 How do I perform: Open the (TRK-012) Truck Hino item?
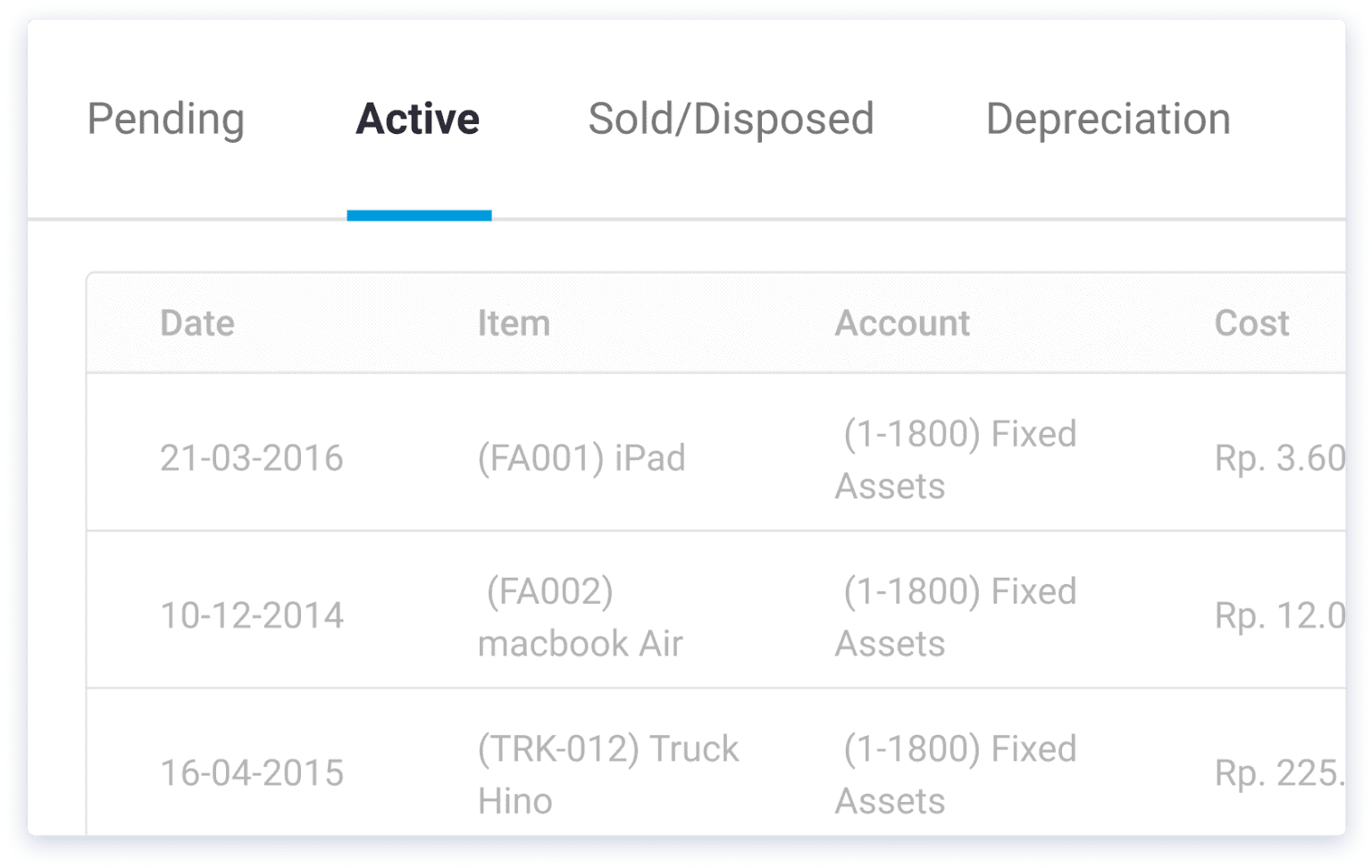[x=607, y=773]
